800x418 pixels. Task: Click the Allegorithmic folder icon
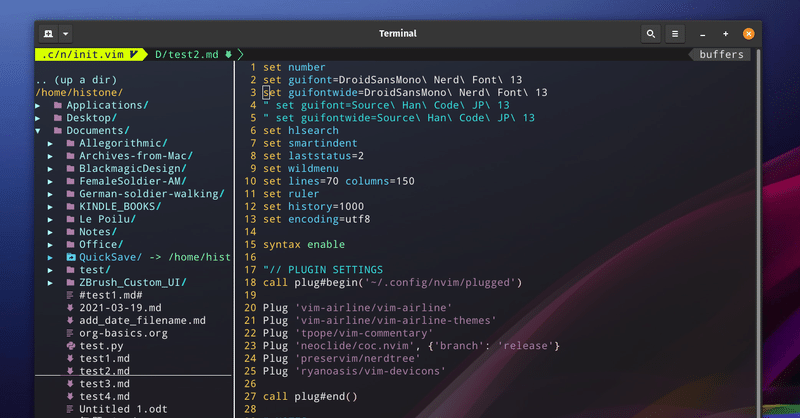point(70,143)
